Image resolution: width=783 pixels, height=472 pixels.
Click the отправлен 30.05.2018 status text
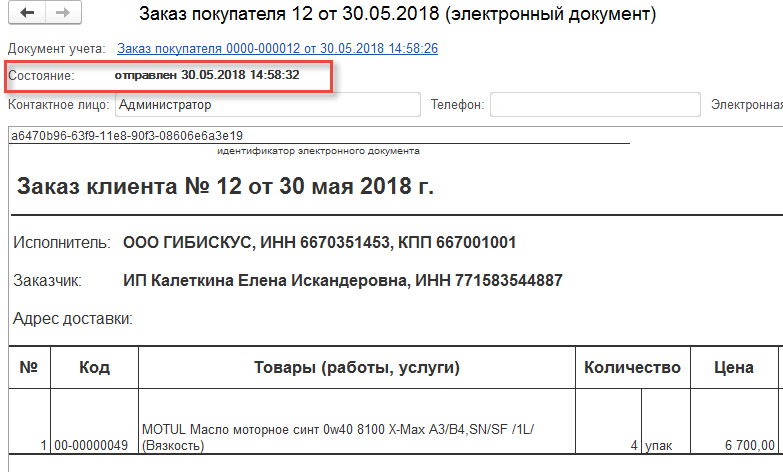206,75
